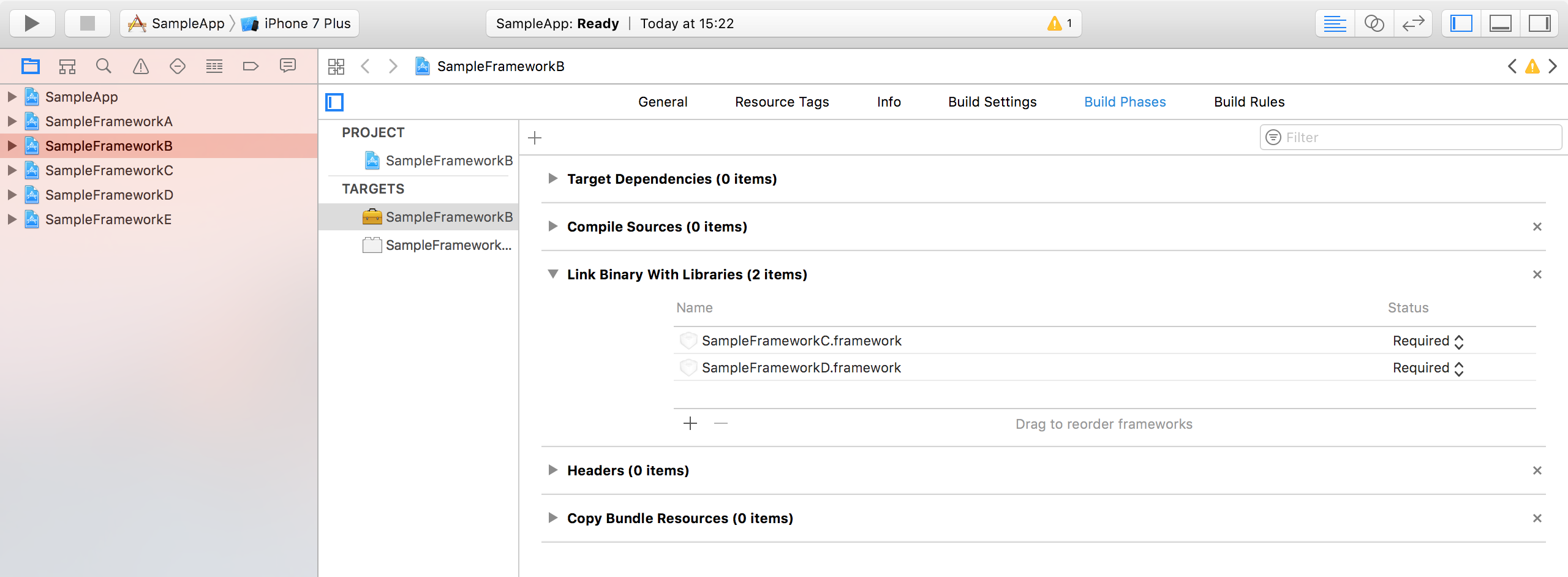Viewport: 1568px width, 577px height.
Task: Delete the Link Binary With Libraries phase
Action: [x=1537, y=274]
